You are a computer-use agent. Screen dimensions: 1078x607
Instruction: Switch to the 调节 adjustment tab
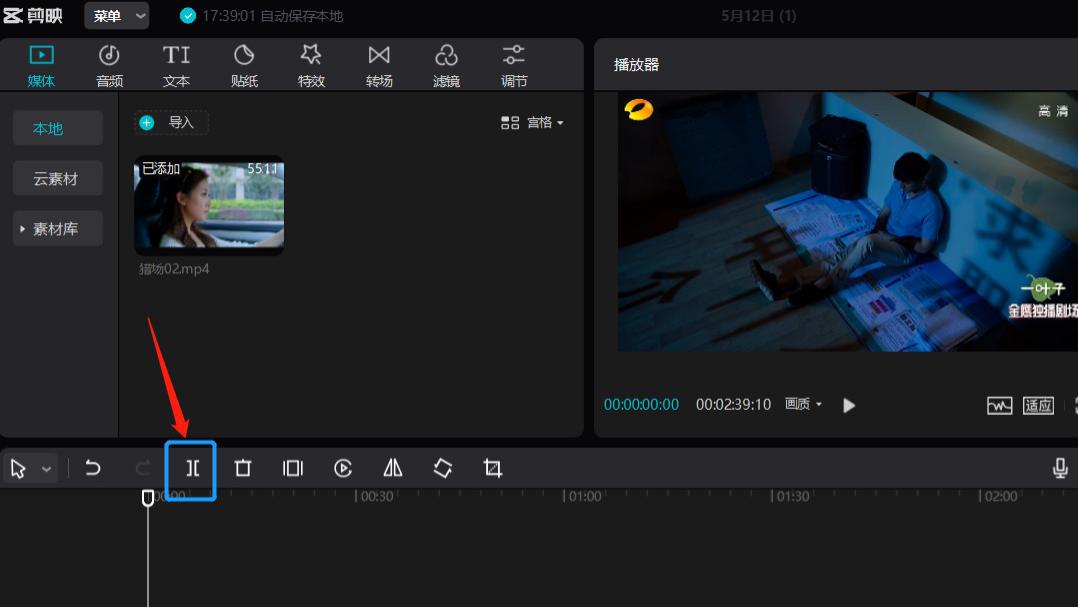514,65
